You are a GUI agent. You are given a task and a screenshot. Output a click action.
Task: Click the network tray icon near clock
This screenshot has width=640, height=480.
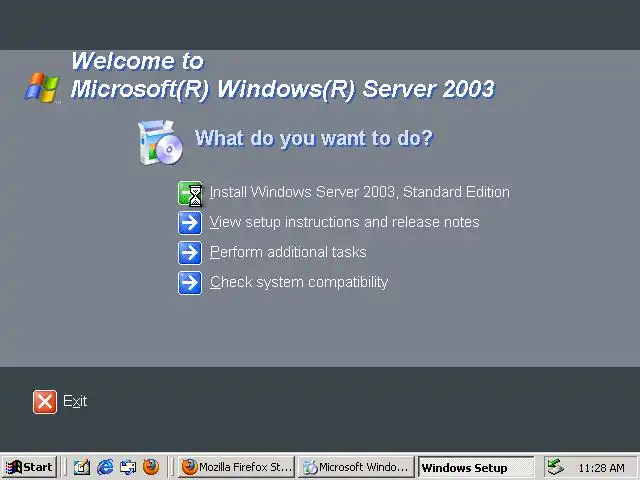point(555,467)
